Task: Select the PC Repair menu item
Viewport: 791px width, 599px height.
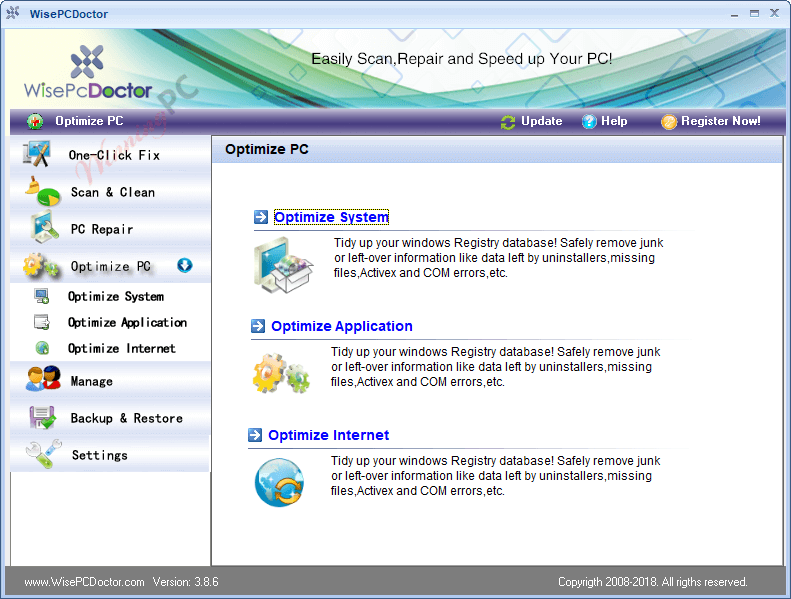Action: pyautogui.click(x=110, y=229)
